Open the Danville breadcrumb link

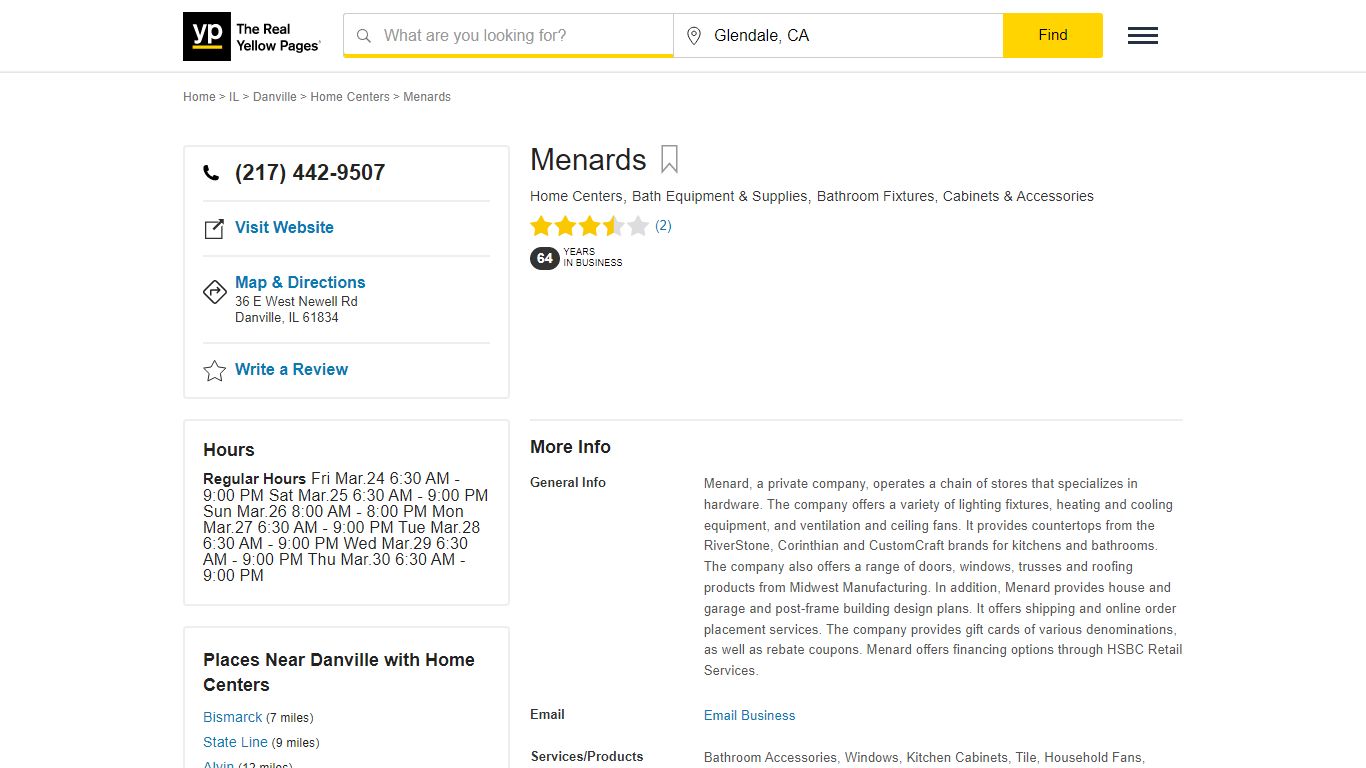tap(275, 97)
